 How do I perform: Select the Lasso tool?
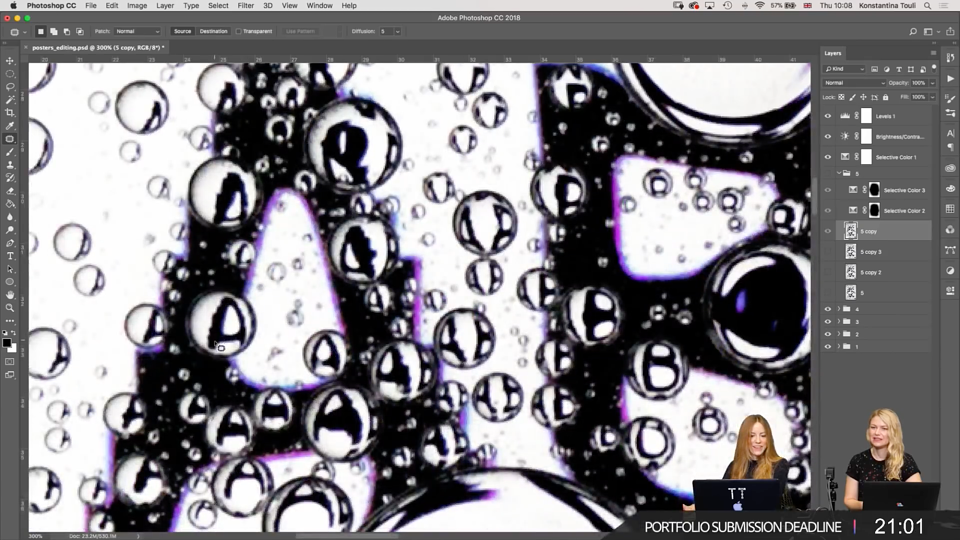(x=10, y=86)
